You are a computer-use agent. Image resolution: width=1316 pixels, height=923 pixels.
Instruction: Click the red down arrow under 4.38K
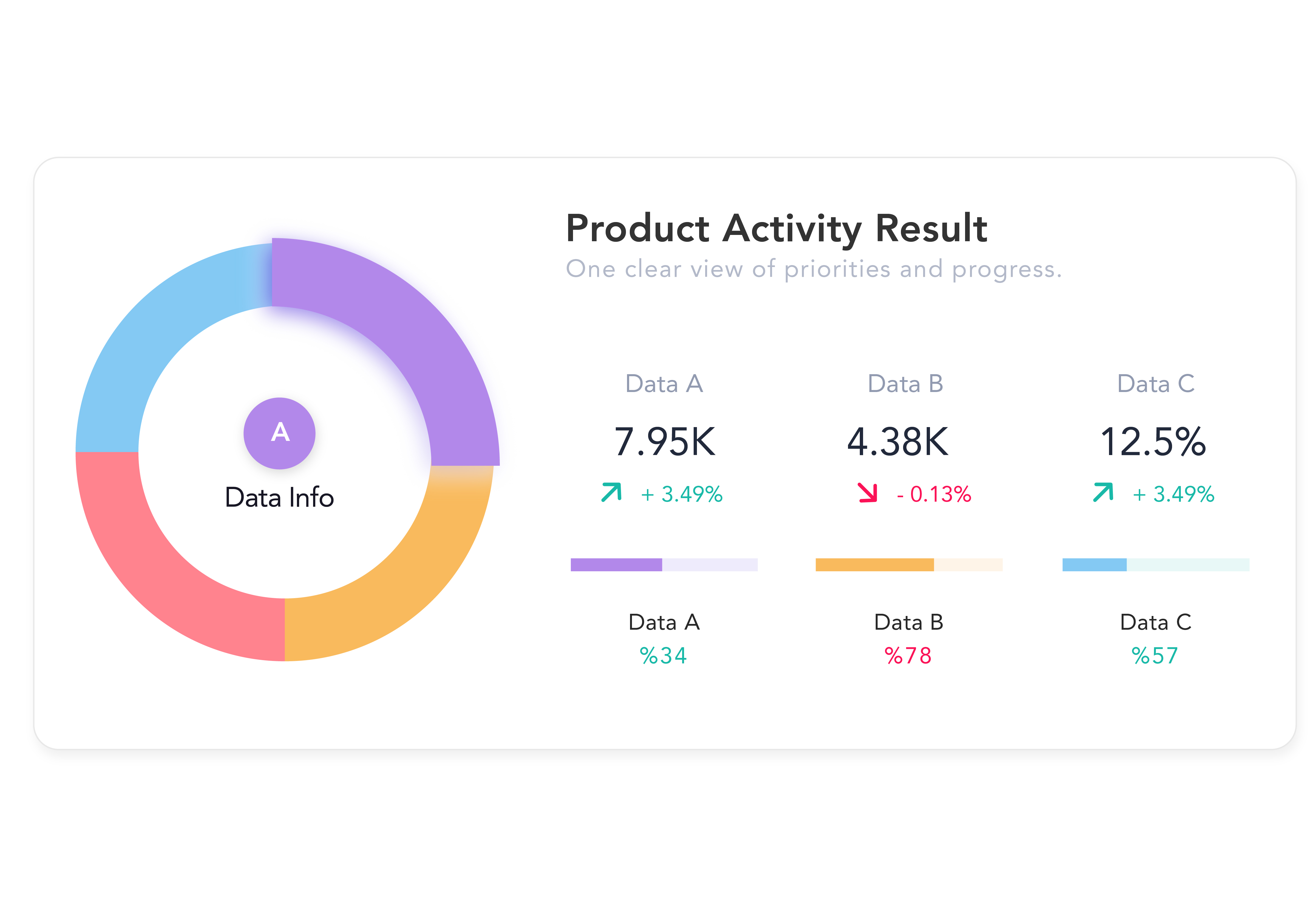pos(867,492)
